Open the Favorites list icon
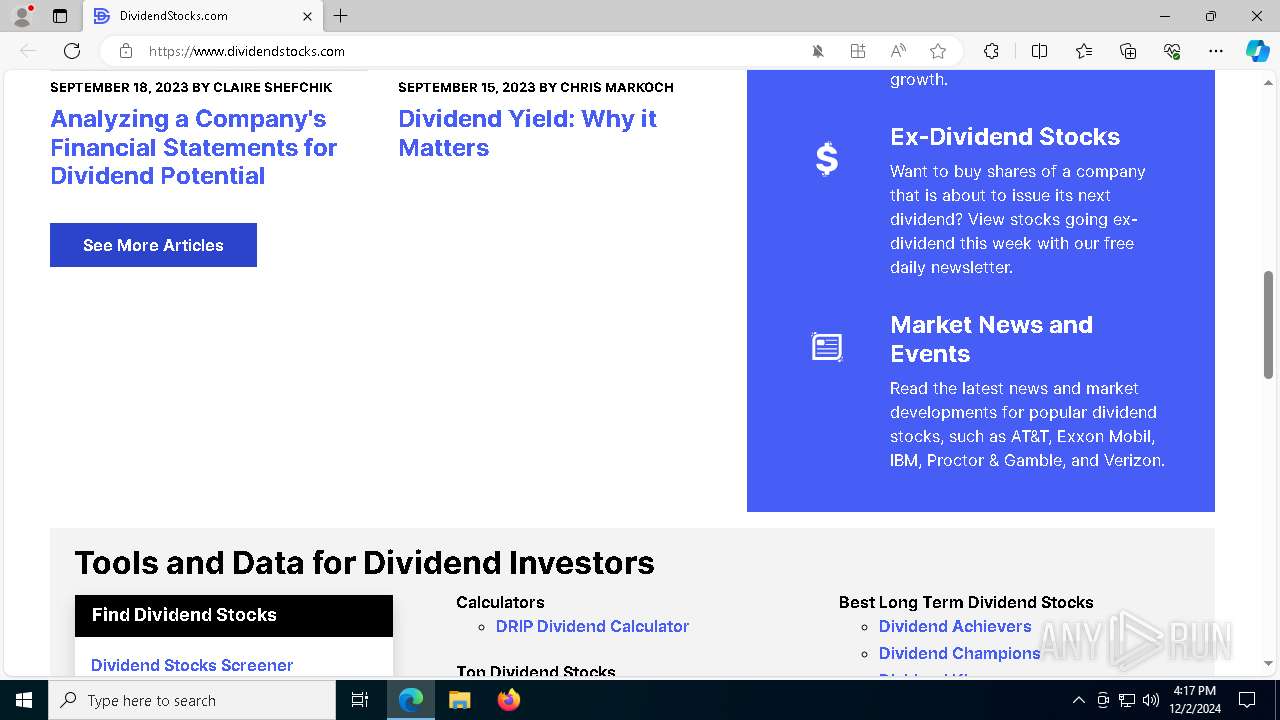The width and height of the screenshot is (1280, 720). (1084, 51)
